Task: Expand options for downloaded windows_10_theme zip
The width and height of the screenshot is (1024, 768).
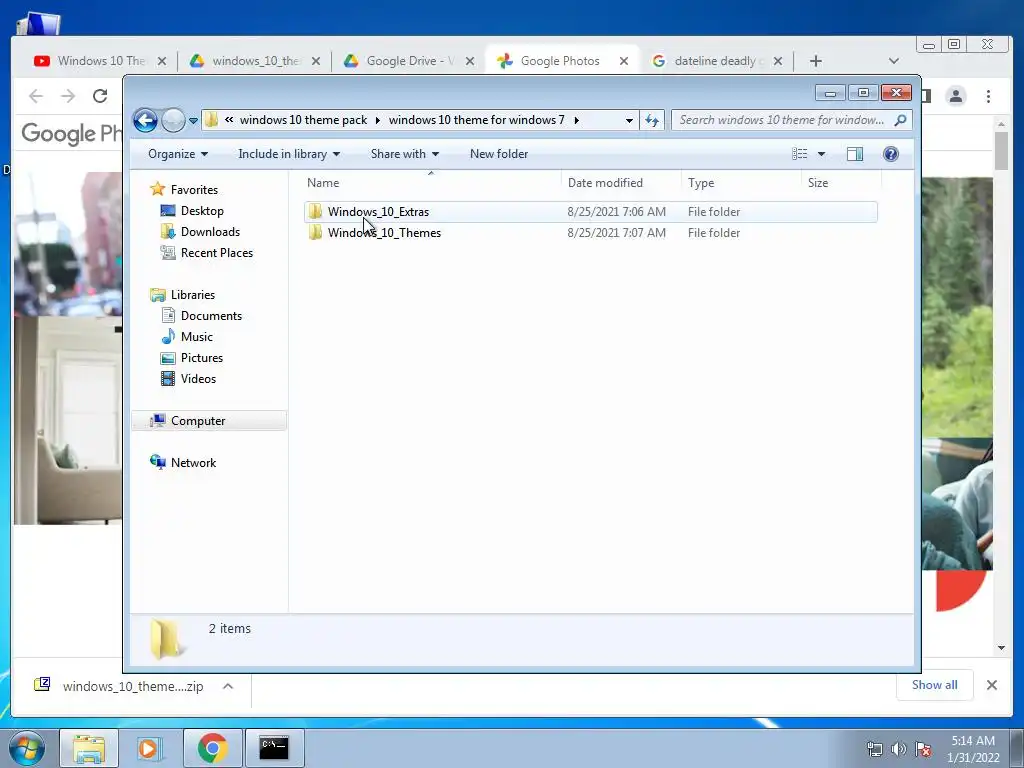Action: point(228,686)
